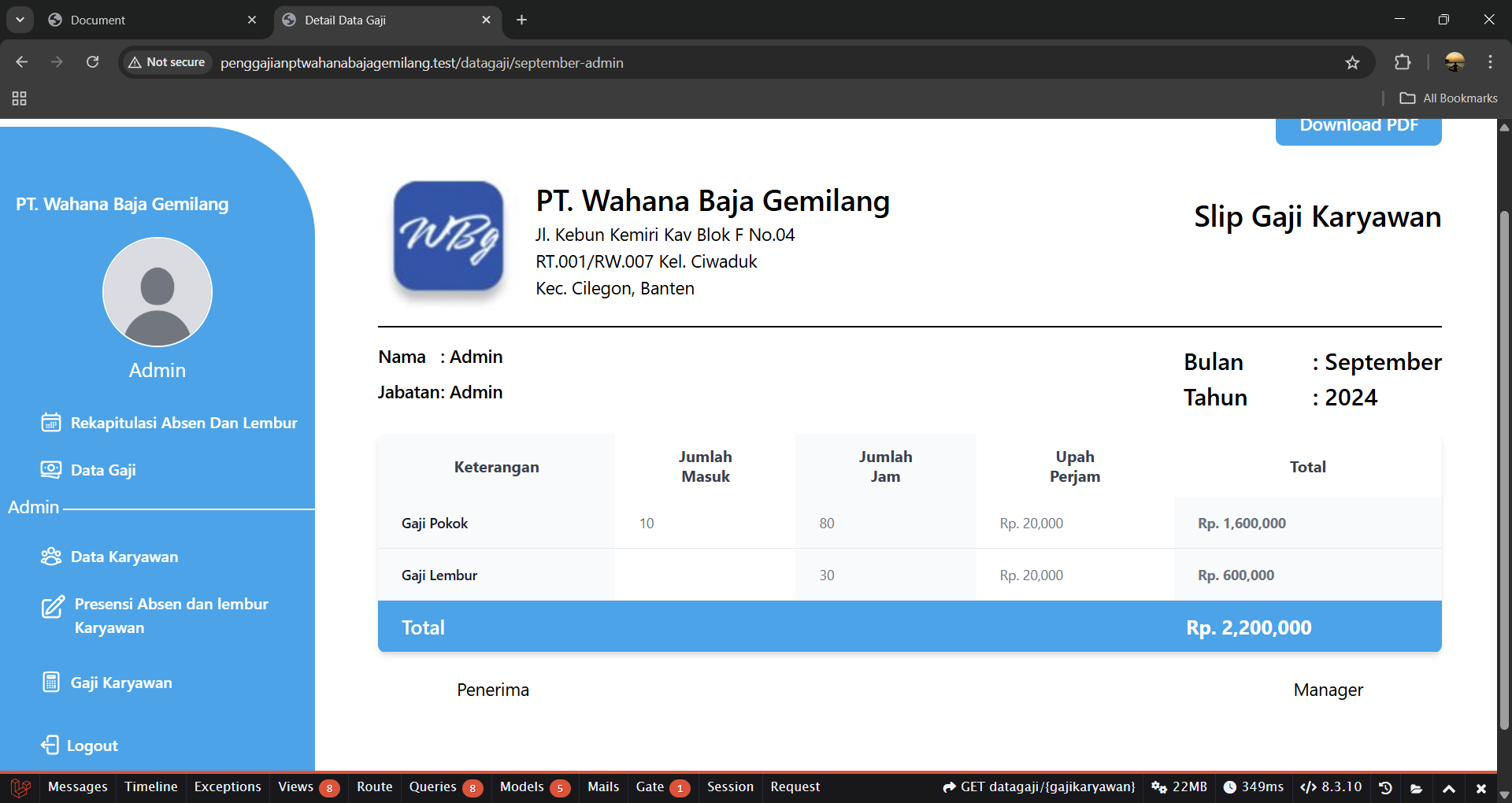Open the Views debugbar tab
The width and height of the screenshot is (1512, 803).
(308, 787)
